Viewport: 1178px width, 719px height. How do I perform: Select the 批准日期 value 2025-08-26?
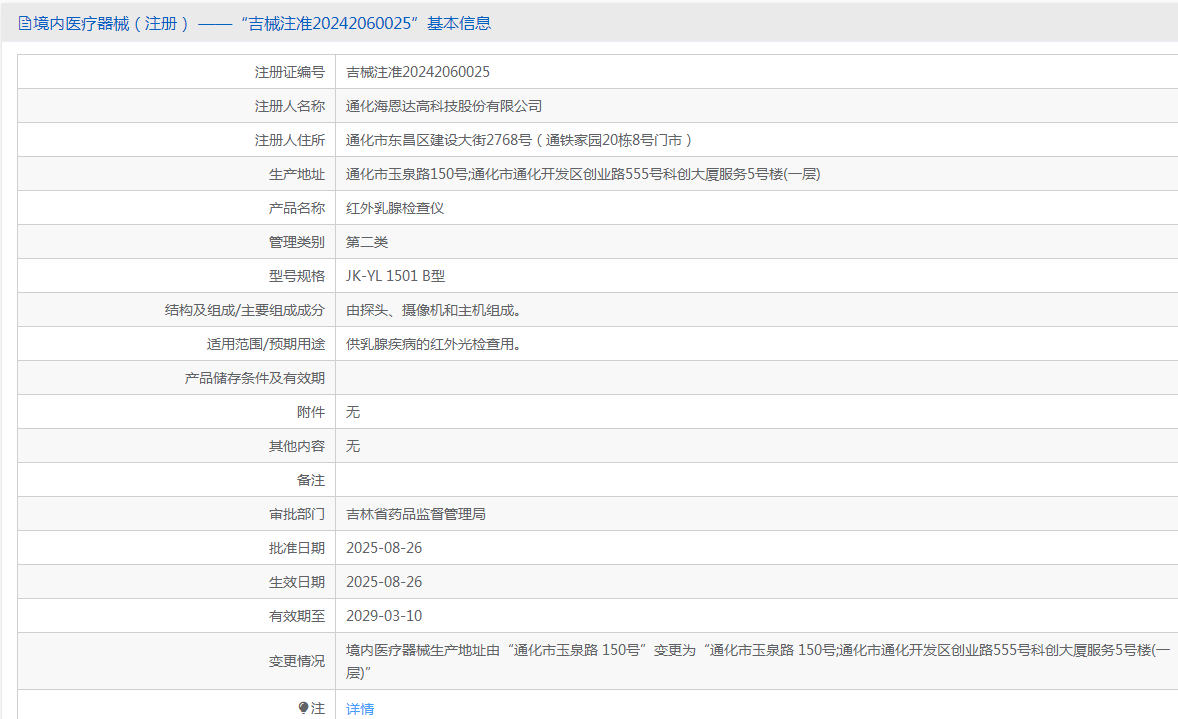pyautogui.click(x=384, y=548)
